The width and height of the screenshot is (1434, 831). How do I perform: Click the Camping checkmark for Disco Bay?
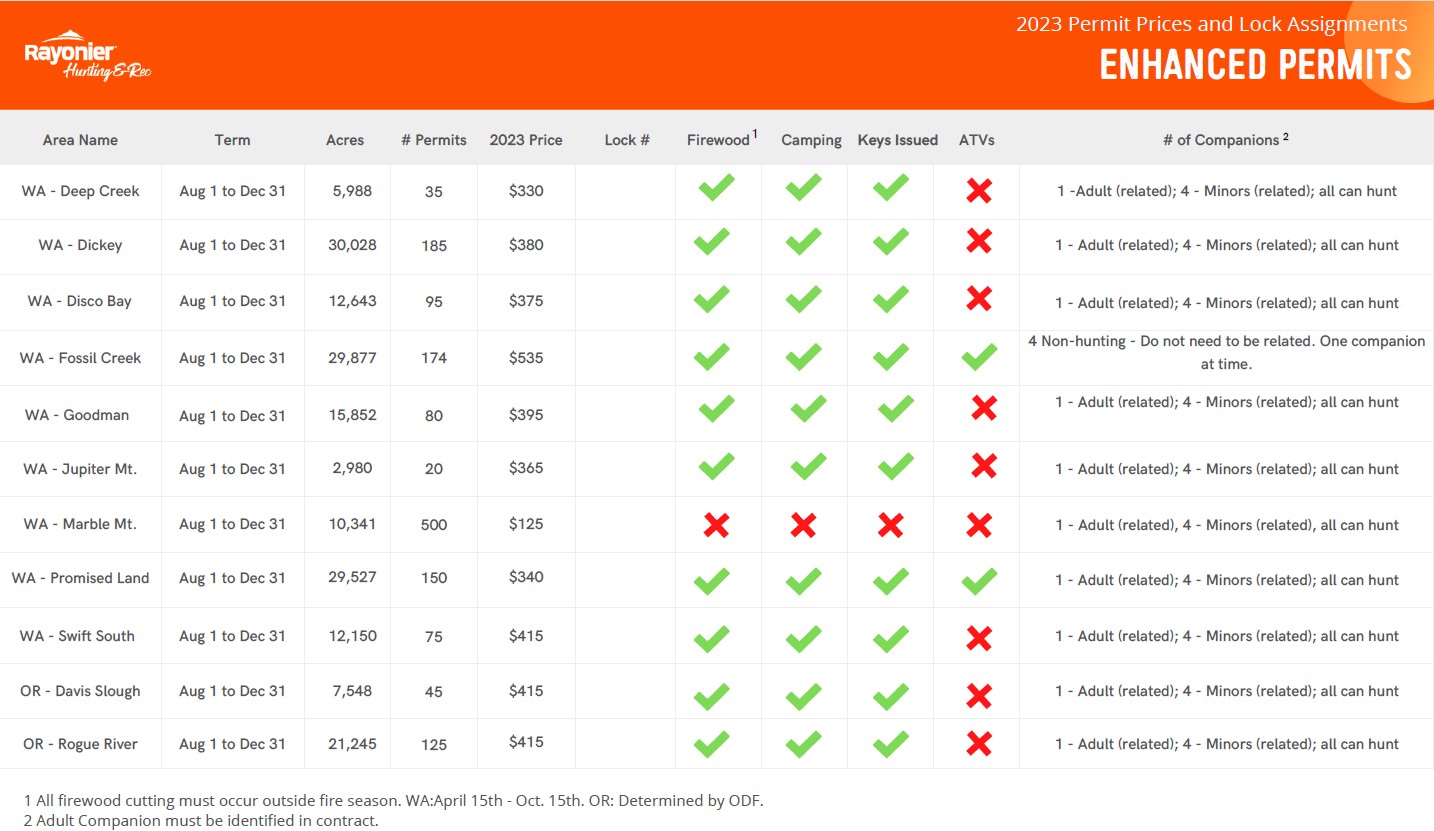pos(803,300)
